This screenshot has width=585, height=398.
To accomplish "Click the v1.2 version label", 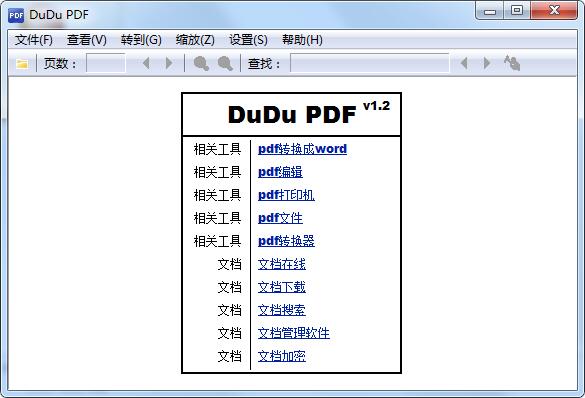I will point(376,106).
